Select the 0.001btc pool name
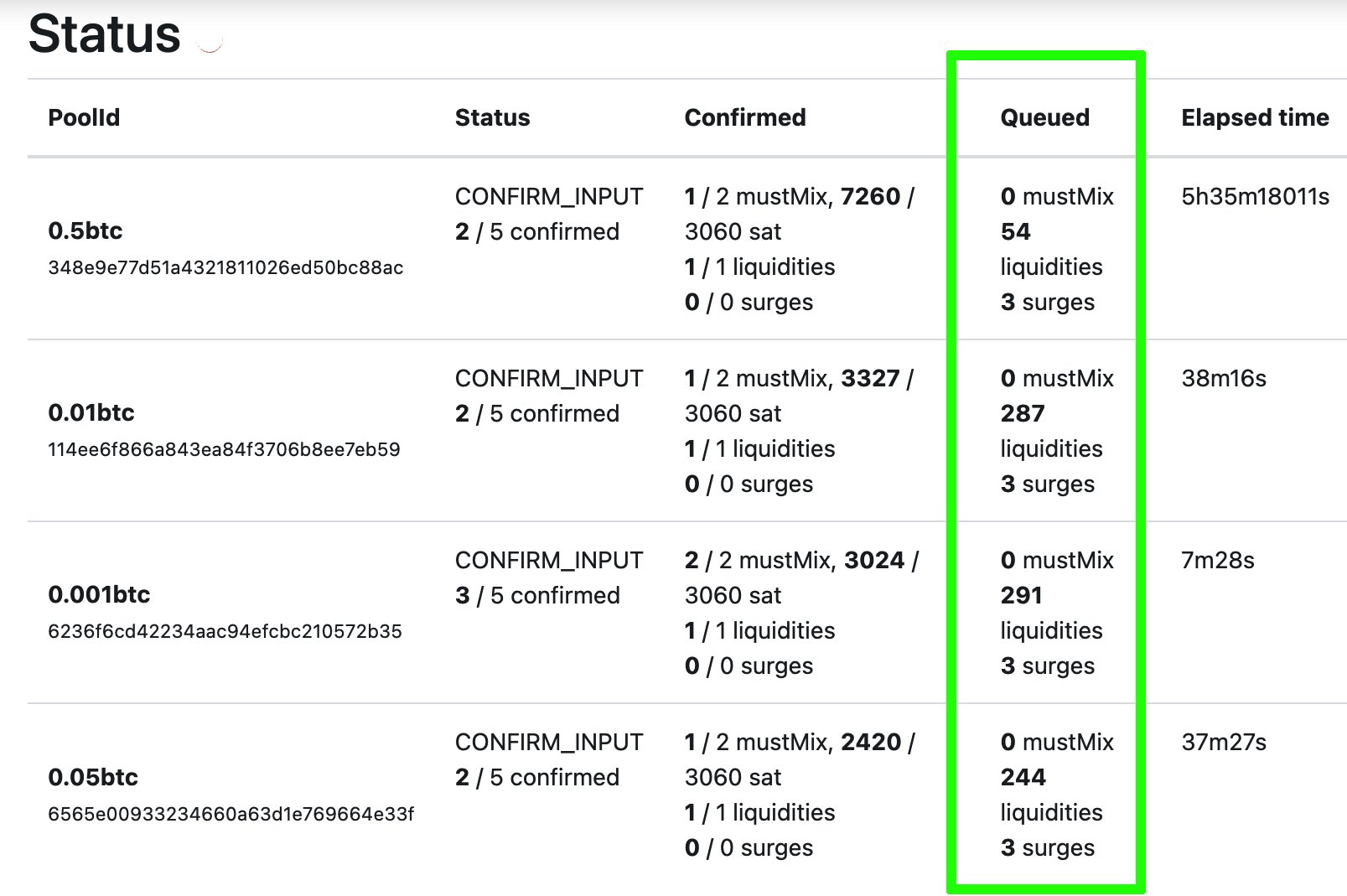 click(99, 594)
